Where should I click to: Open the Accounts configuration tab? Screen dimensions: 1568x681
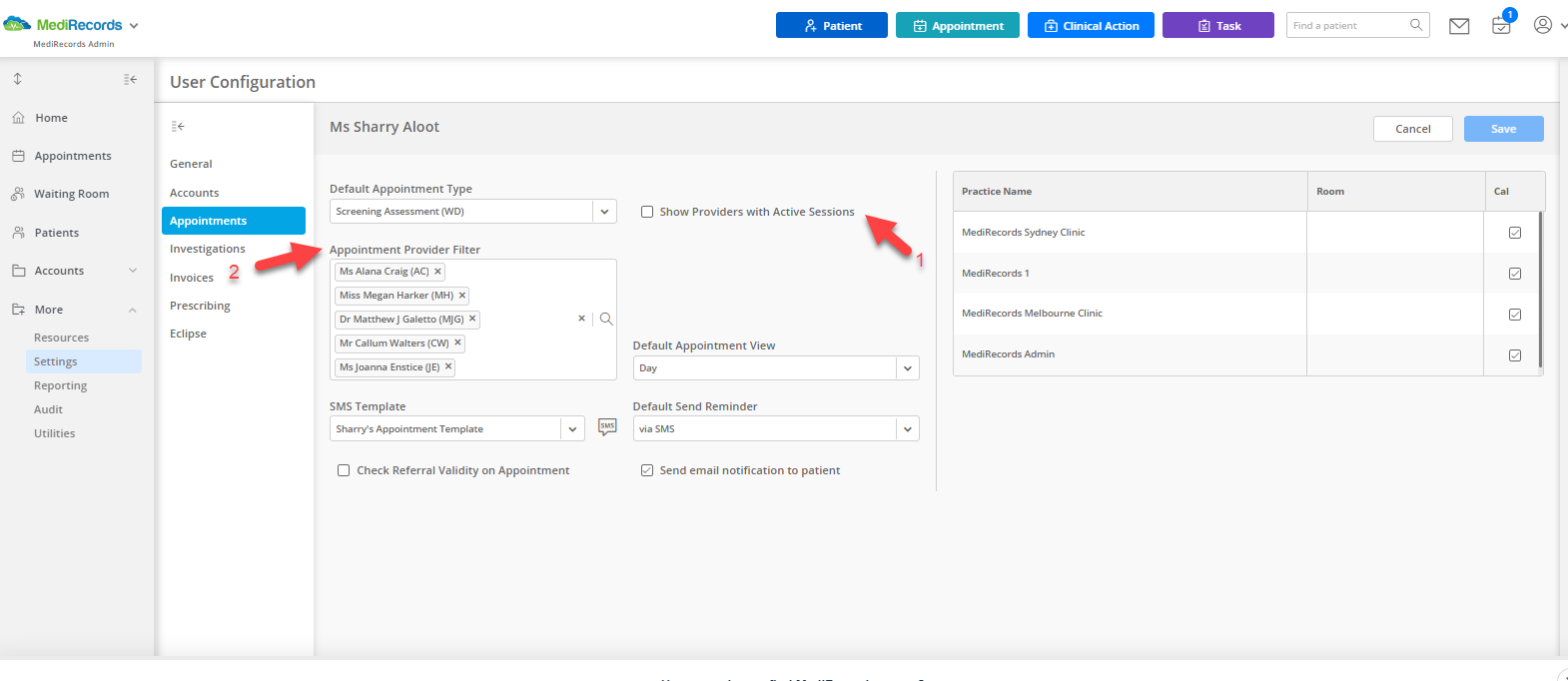point(195,193)
